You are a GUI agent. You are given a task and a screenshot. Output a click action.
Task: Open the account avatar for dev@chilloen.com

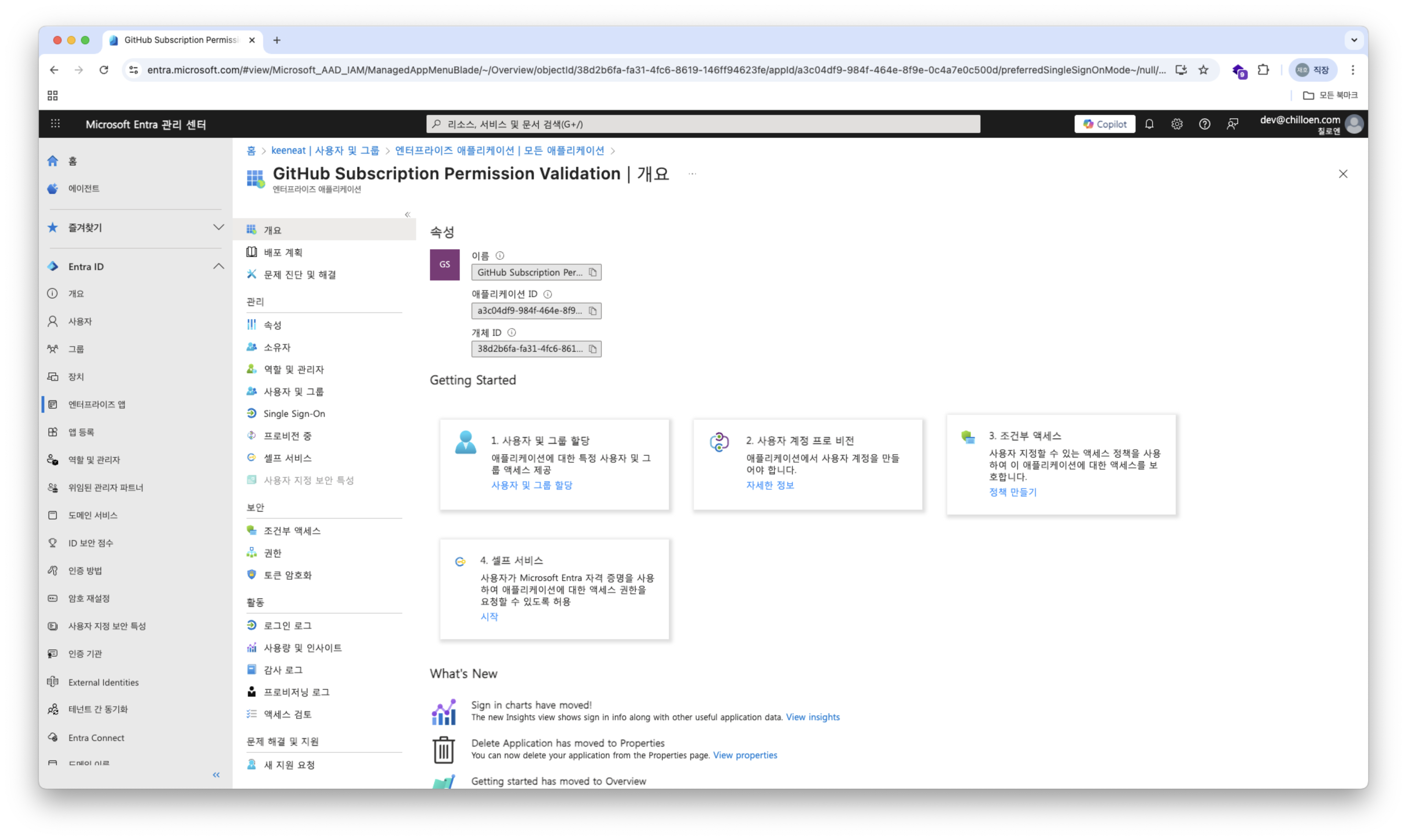1354,124
